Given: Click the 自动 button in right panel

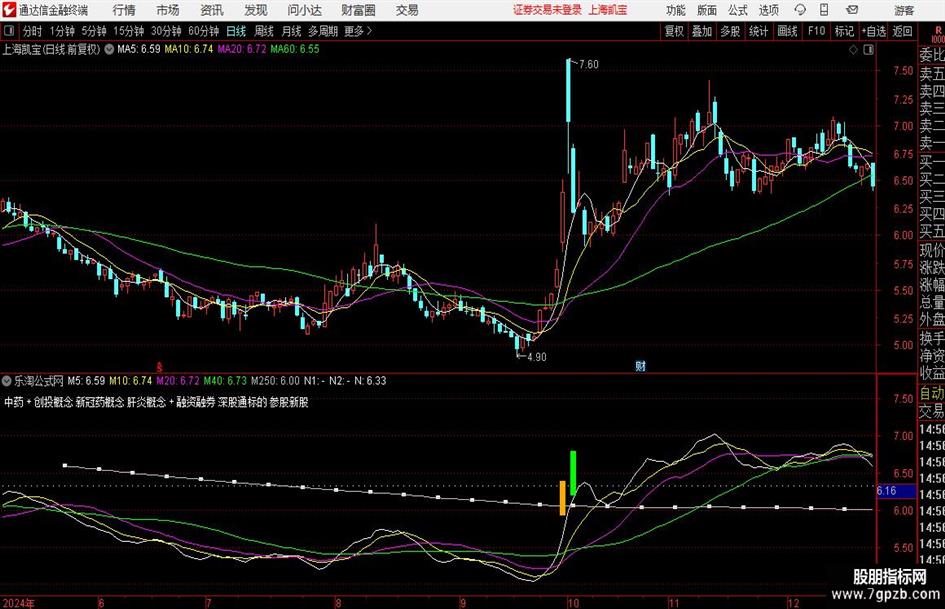Looking at the screenshot, I should point(931,393).
